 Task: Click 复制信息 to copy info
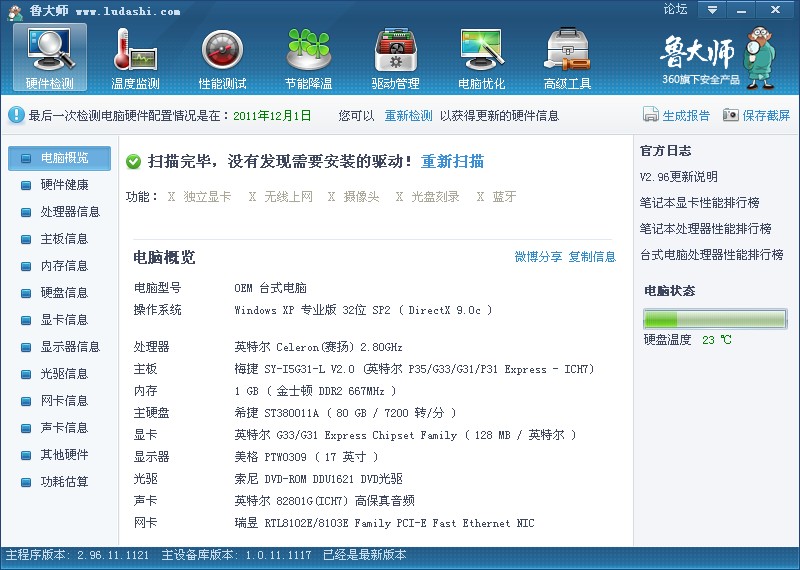click(x=592, y=257)
